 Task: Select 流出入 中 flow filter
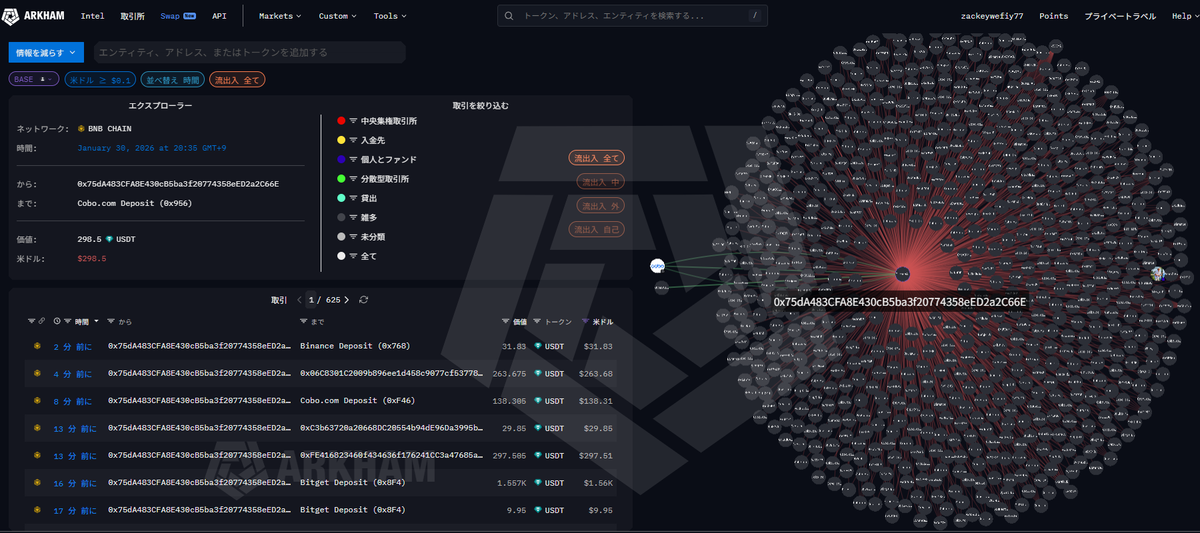[x=602, y=182]
